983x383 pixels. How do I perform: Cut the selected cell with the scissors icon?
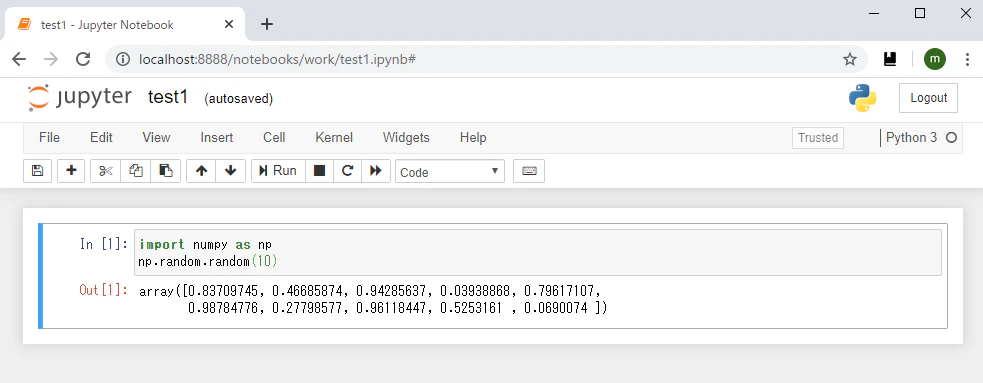105,171
